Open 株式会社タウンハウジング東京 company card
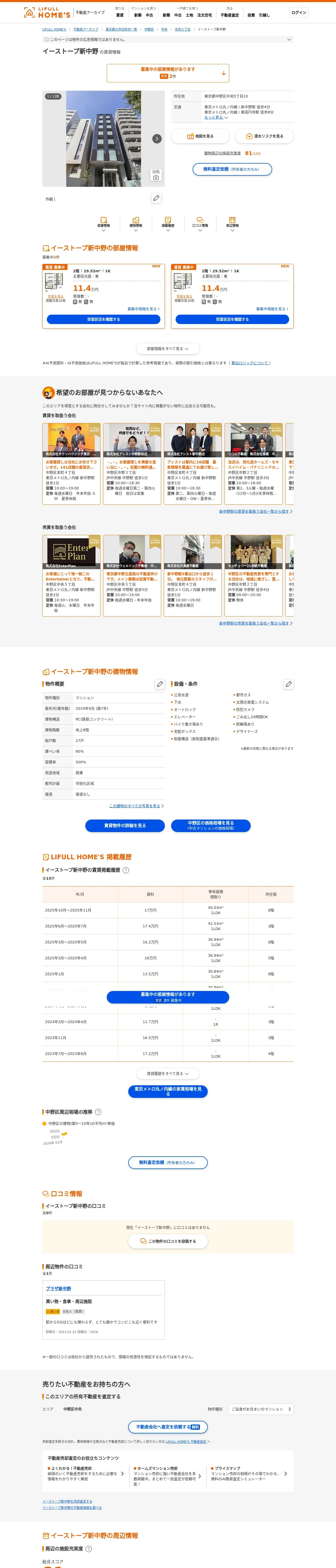The image size is (336, 1568). pyautogui.click(x=71, y=463)
